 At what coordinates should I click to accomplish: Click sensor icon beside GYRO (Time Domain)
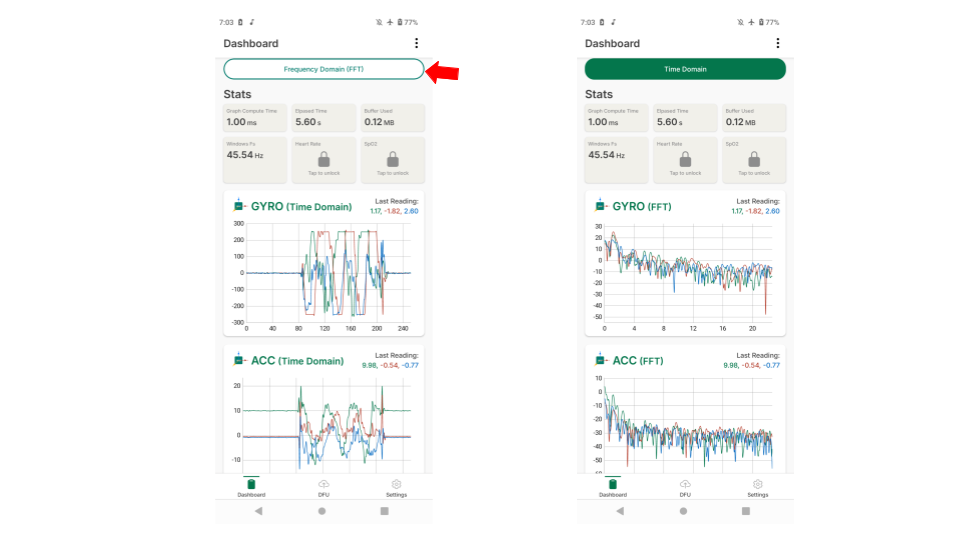[x=239, y=206]
